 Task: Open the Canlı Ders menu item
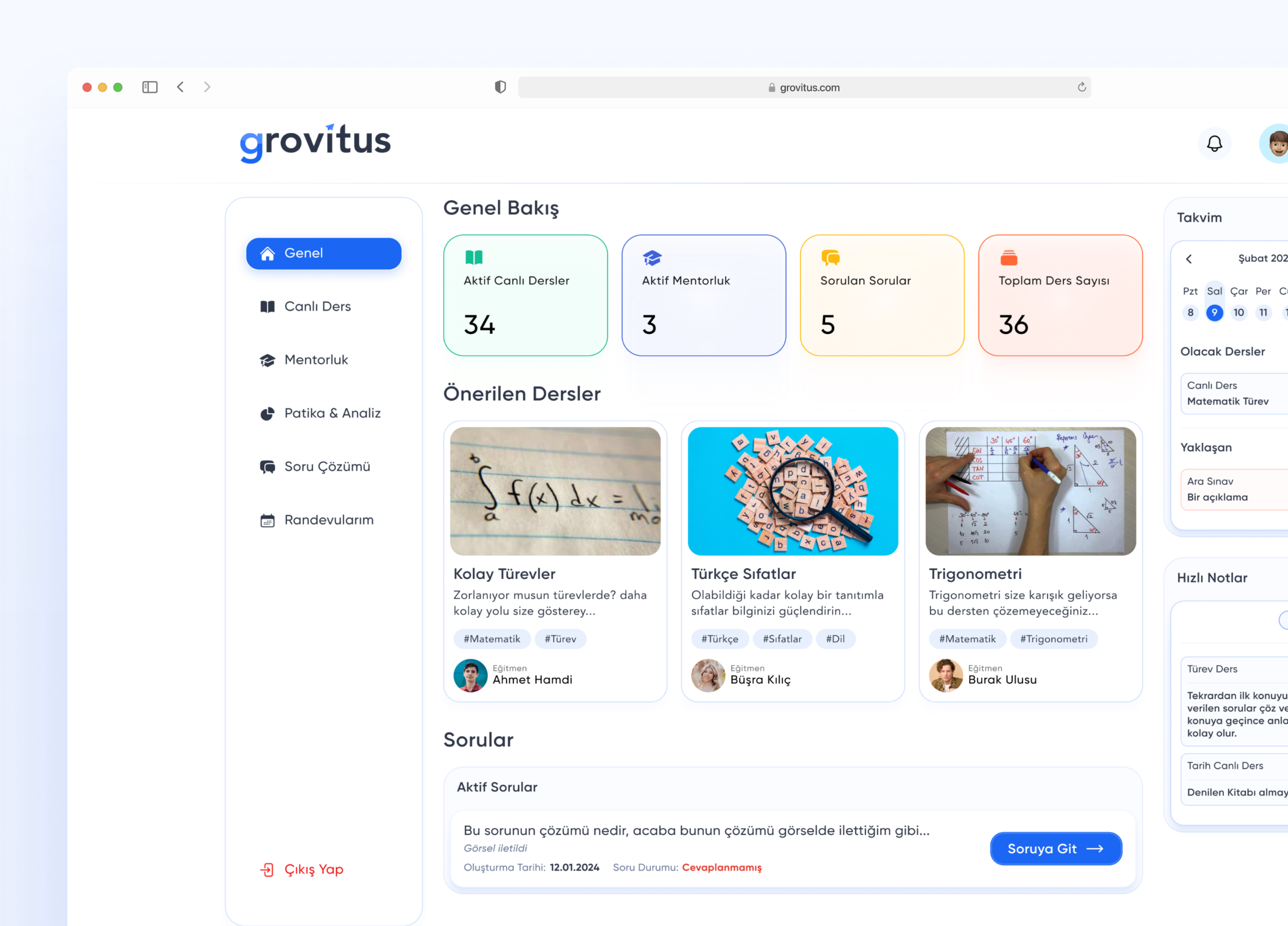coord(318,307)
